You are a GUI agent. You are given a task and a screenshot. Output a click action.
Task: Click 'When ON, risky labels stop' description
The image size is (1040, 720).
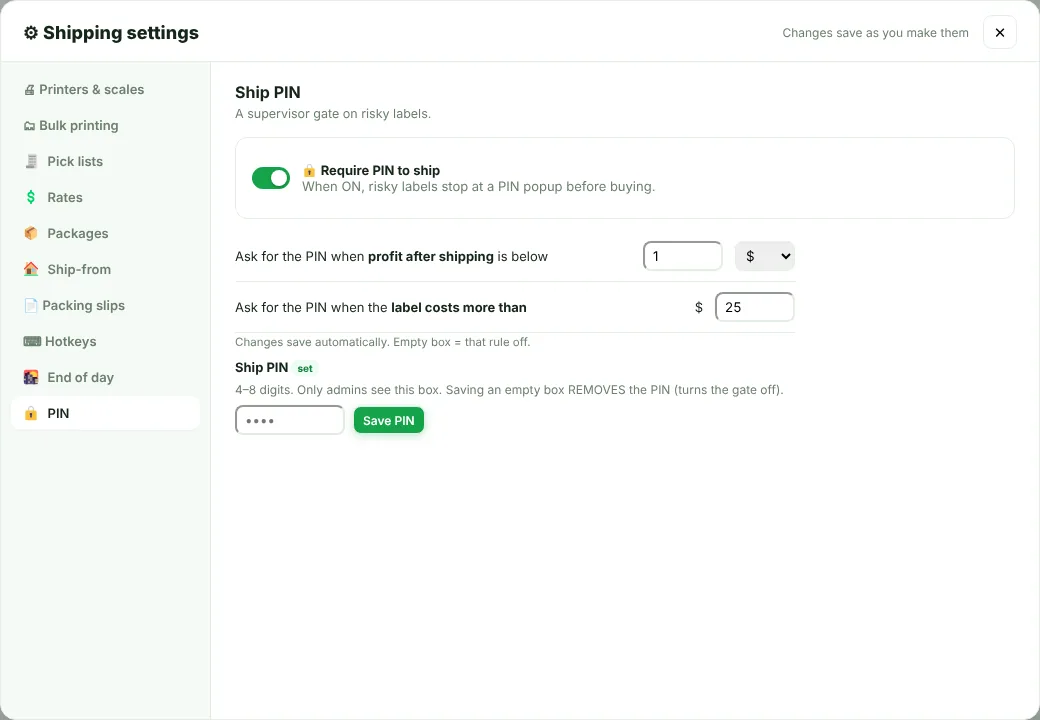pyautogui.click(x=478, y=187)
